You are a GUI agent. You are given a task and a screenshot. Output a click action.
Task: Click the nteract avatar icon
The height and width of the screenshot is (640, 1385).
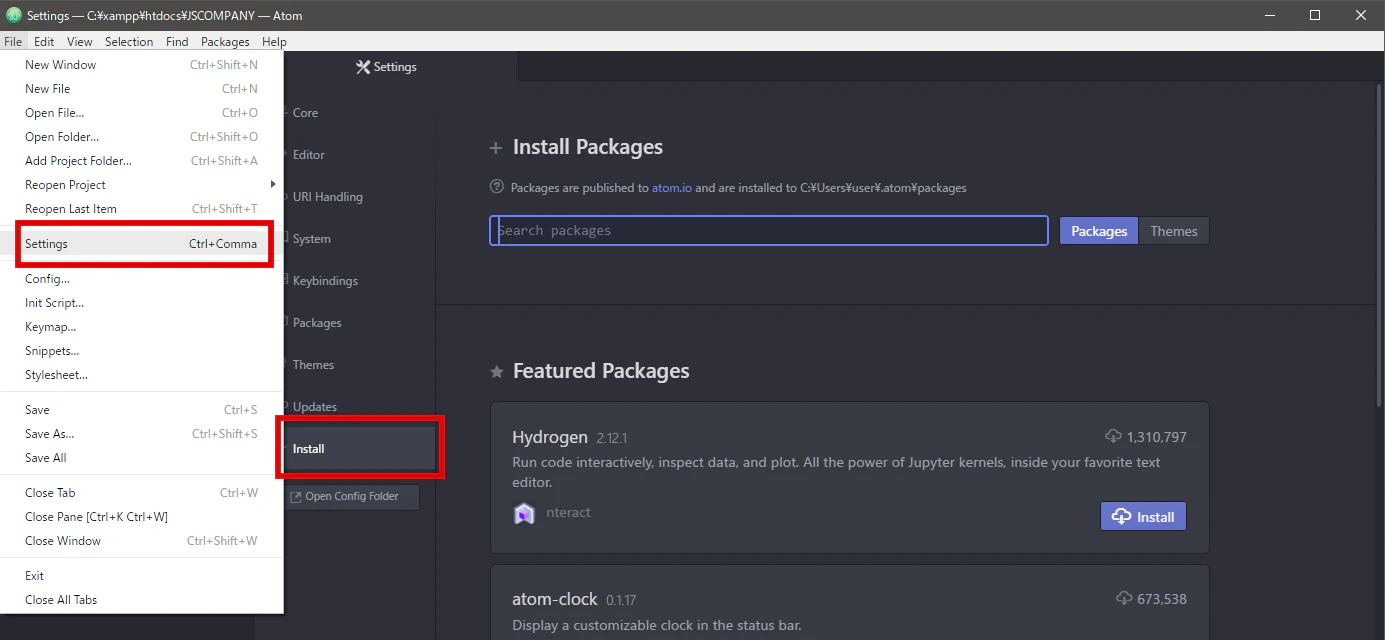tap(524, 513)
